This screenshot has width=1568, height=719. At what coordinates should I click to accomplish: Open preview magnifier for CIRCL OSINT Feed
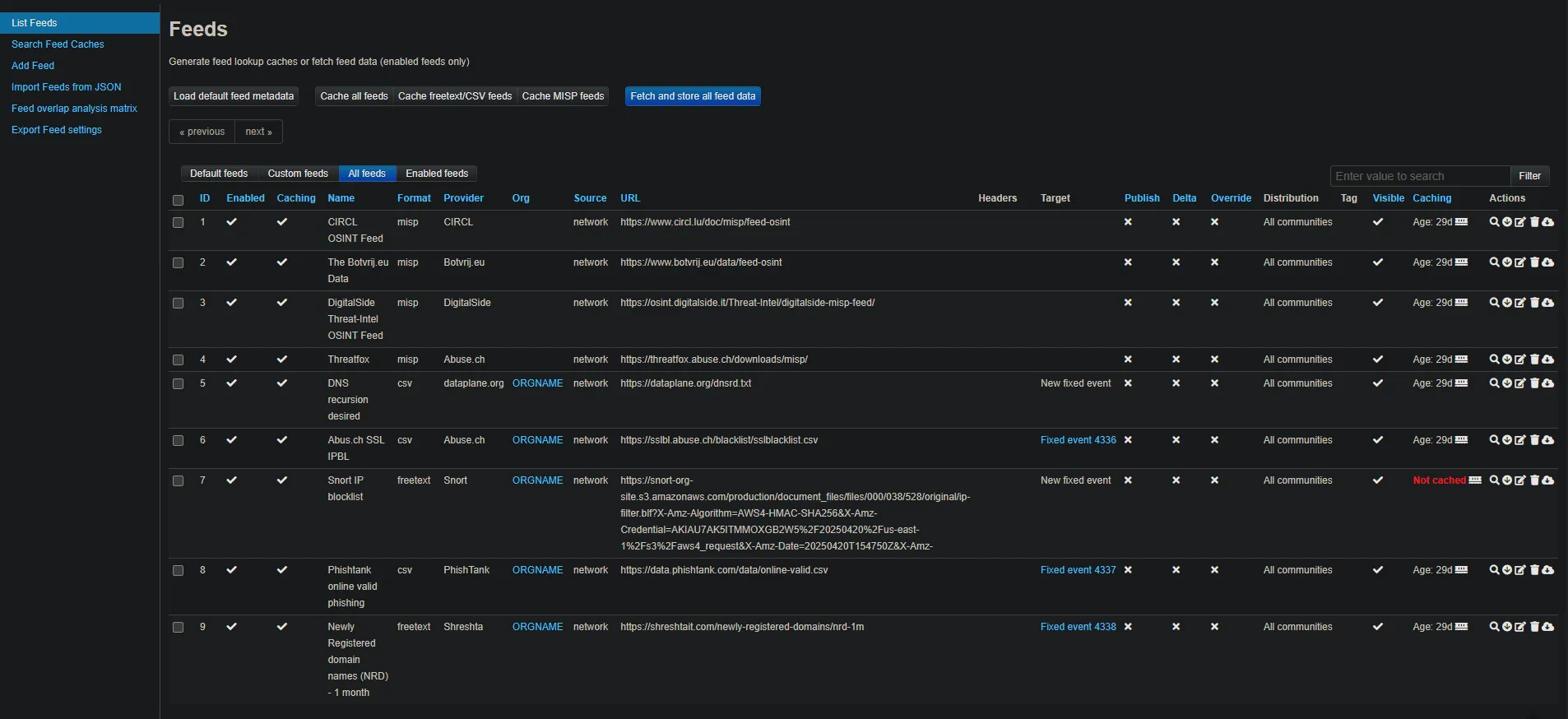pyautogui.click(x=1494, y=222)
